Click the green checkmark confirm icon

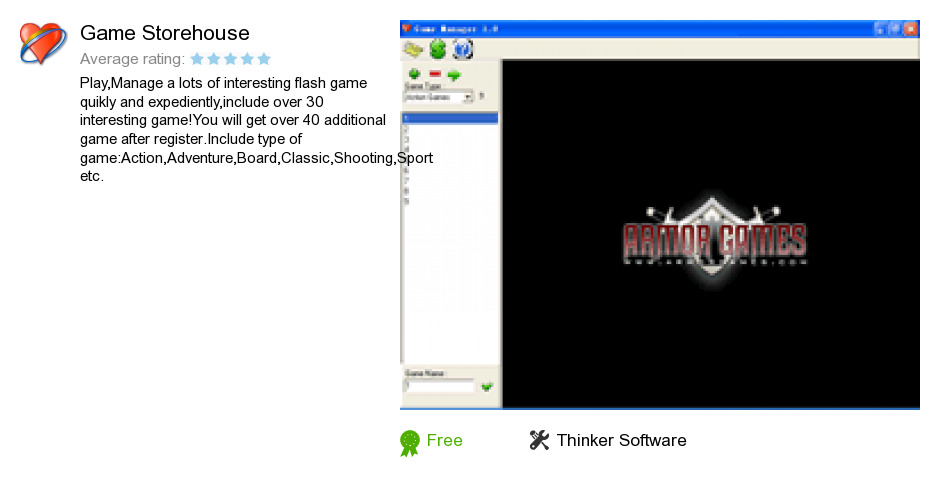click(x=487, y=387)
